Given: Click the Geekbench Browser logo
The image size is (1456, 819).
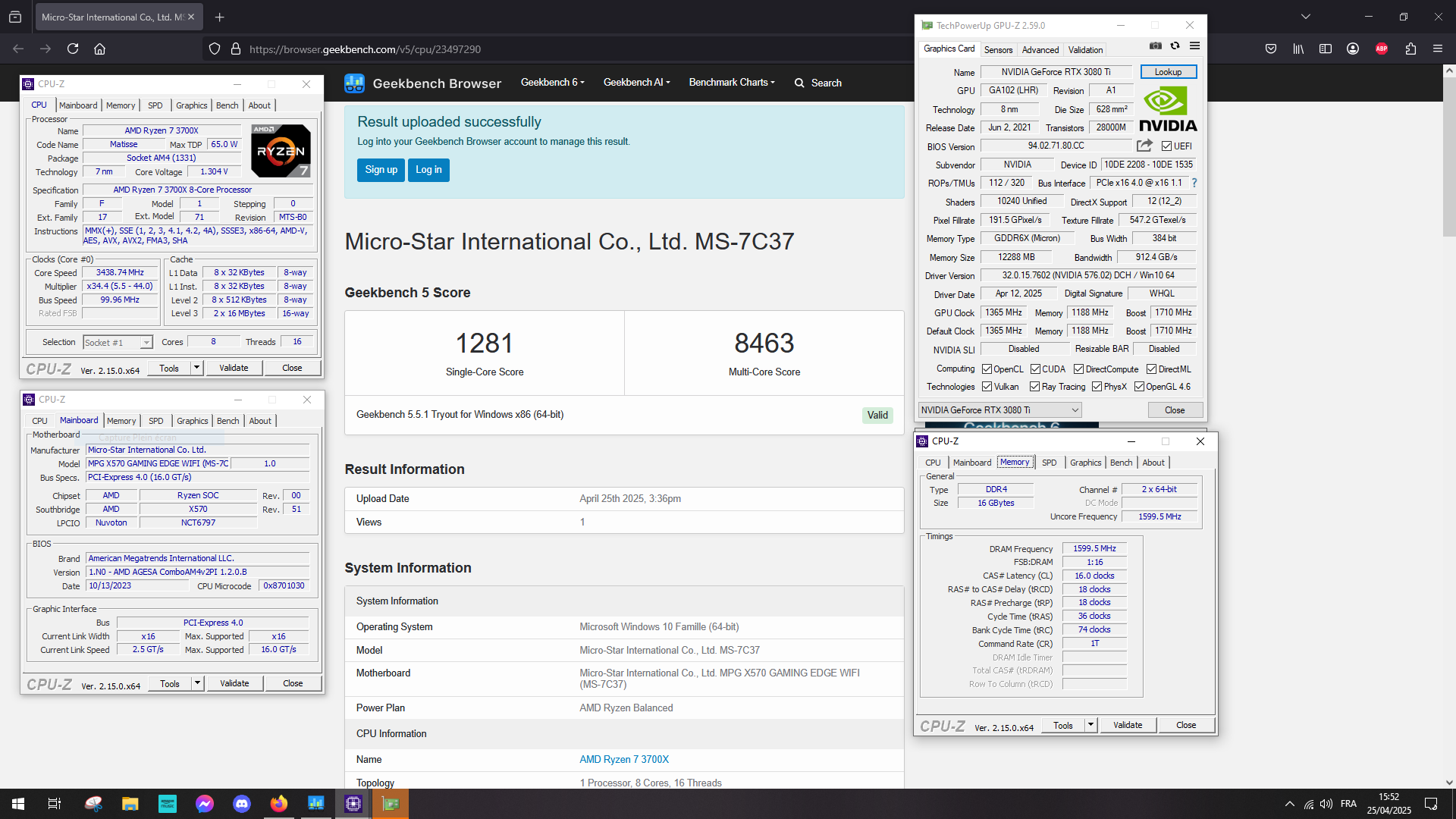Looking at the screenshot, I should 422,83.
